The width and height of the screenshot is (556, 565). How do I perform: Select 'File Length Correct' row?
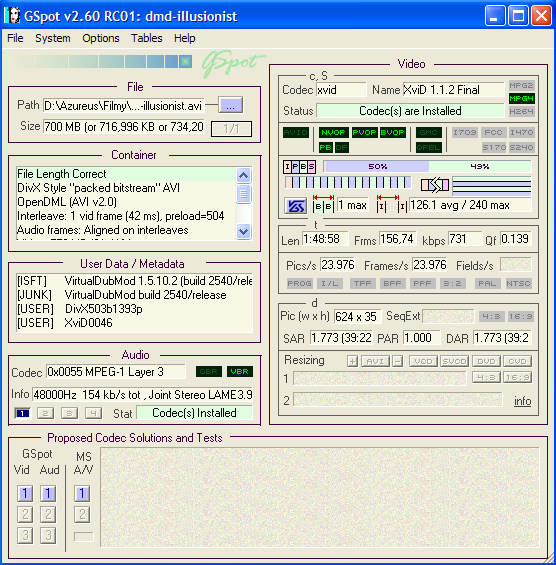pos(126,174)
